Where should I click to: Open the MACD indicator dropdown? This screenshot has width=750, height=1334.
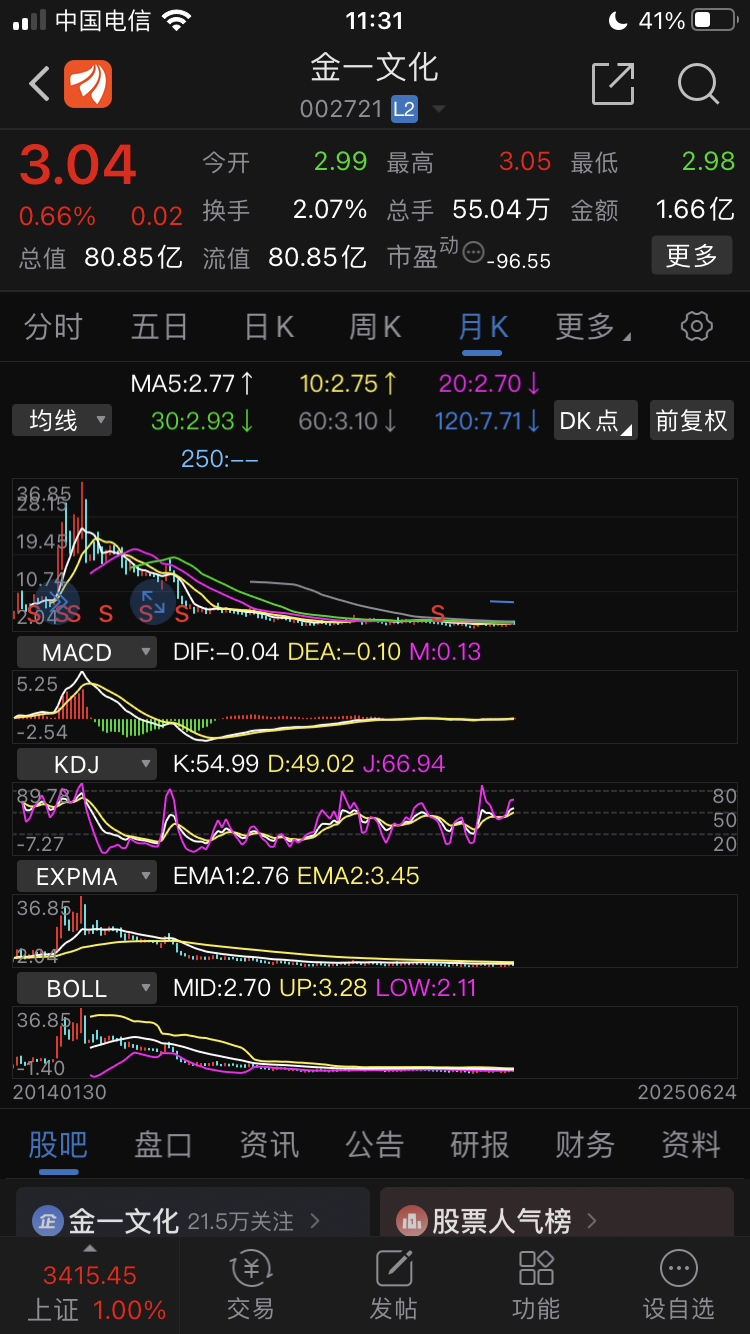pyautogui.click(x=86, y=653)
